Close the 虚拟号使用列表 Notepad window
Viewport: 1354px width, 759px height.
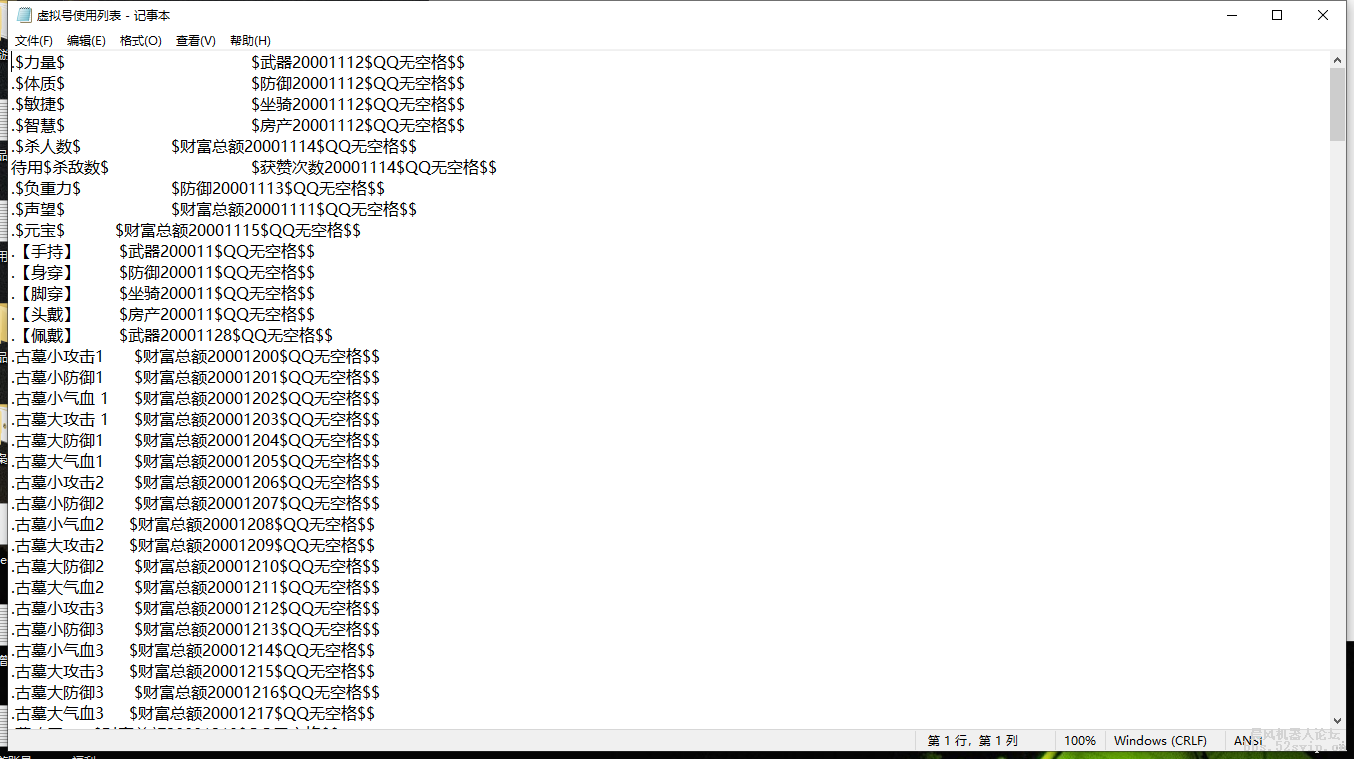(1323, 15)
